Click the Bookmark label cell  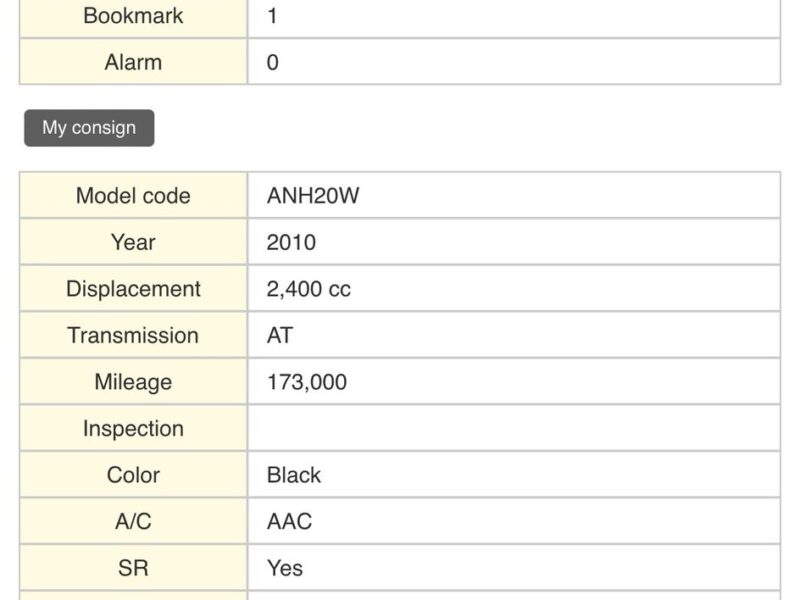click(x=133, y=16)
